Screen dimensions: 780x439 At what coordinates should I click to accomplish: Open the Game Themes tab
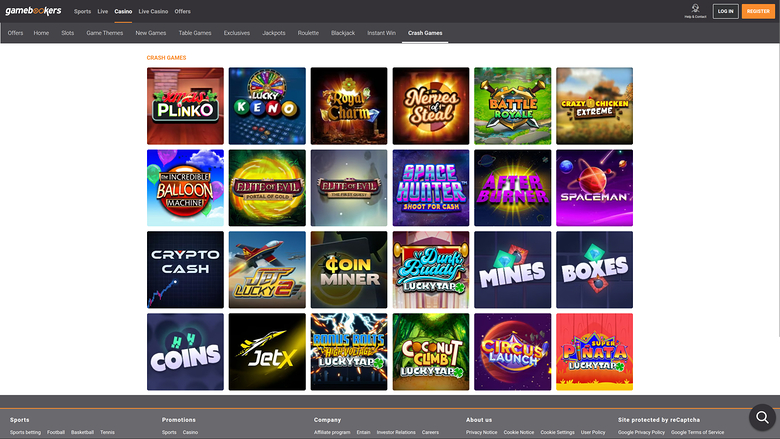pyautogui.click(x=104, y=33)
